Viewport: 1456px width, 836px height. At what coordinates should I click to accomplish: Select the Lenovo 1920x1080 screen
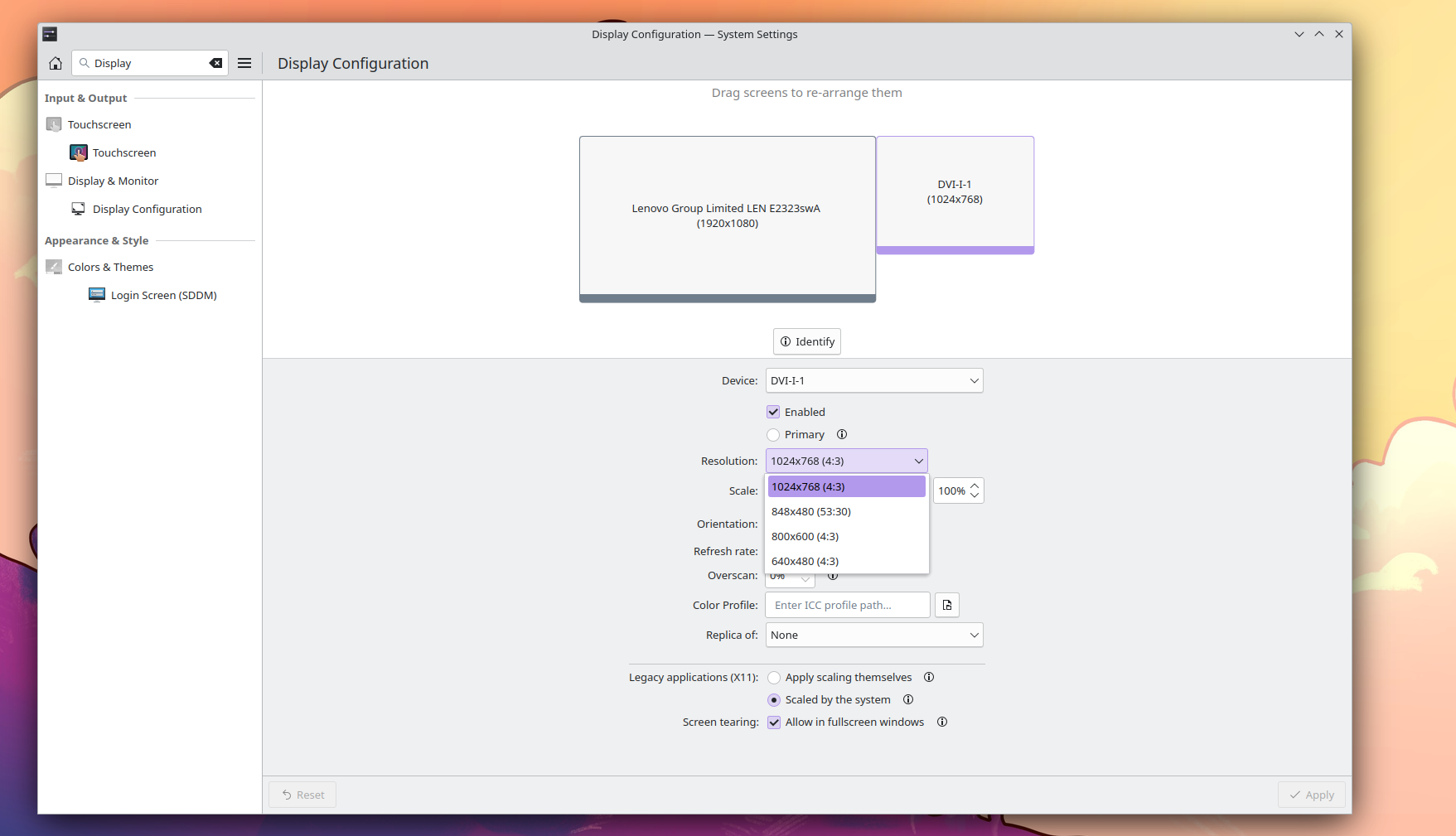(x=727, y=216)
